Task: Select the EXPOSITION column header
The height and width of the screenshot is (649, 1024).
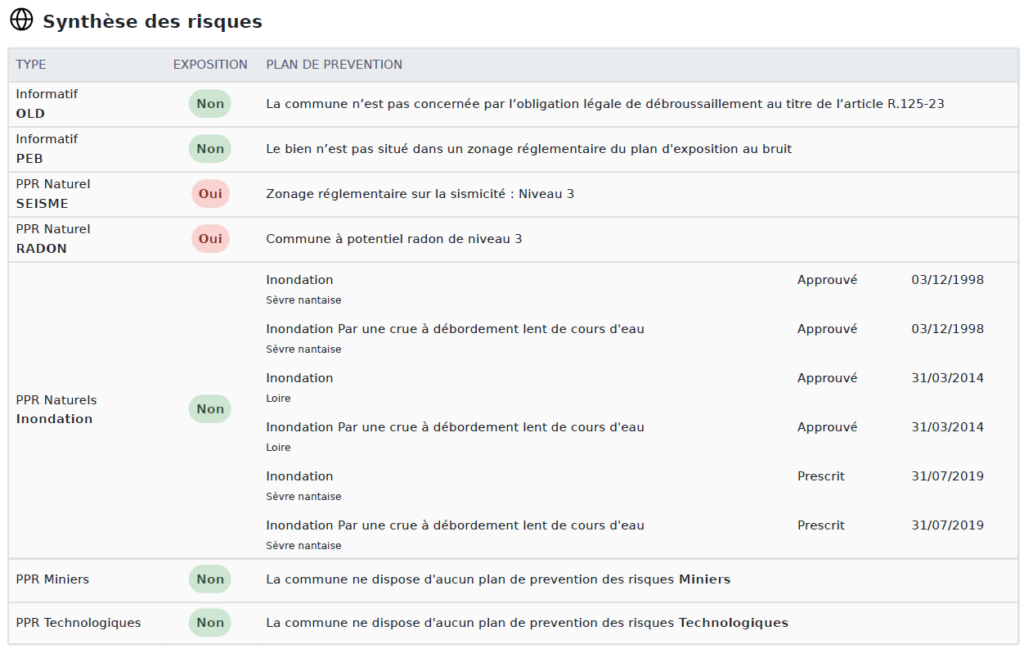Action: point(210,64)
